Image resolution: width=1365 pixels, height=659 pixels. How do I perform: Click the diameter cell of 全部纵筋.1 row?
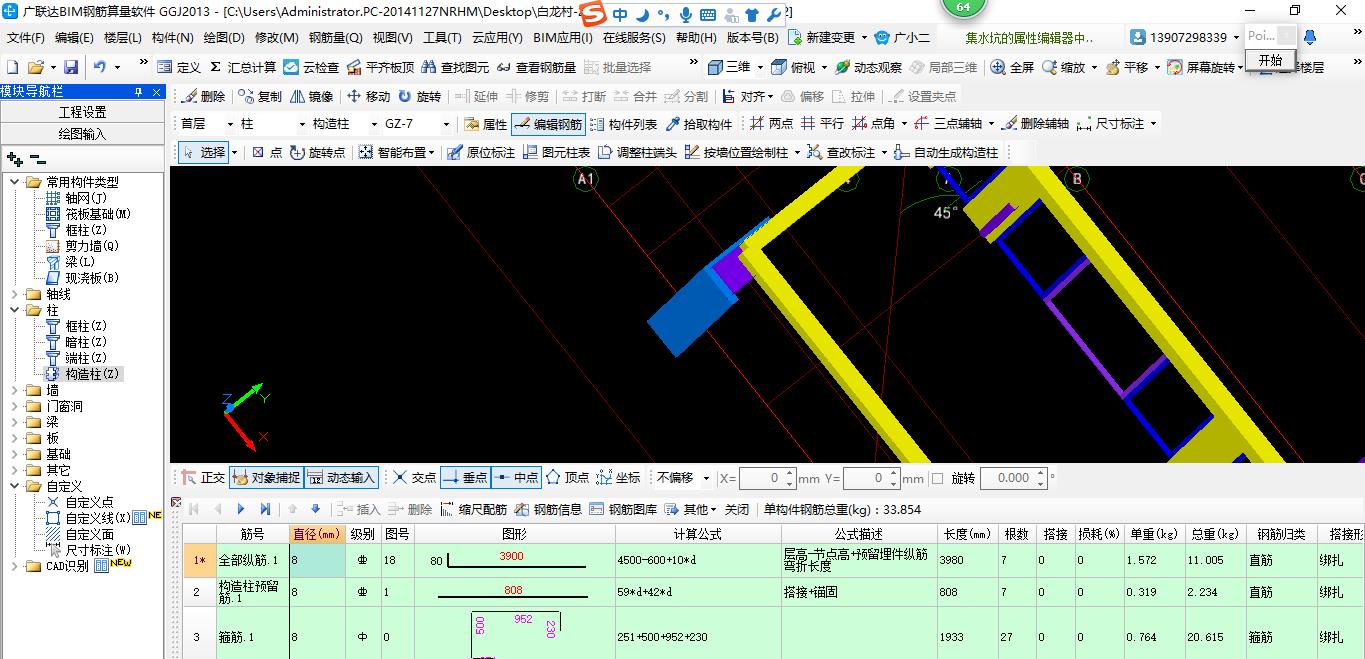318,561
